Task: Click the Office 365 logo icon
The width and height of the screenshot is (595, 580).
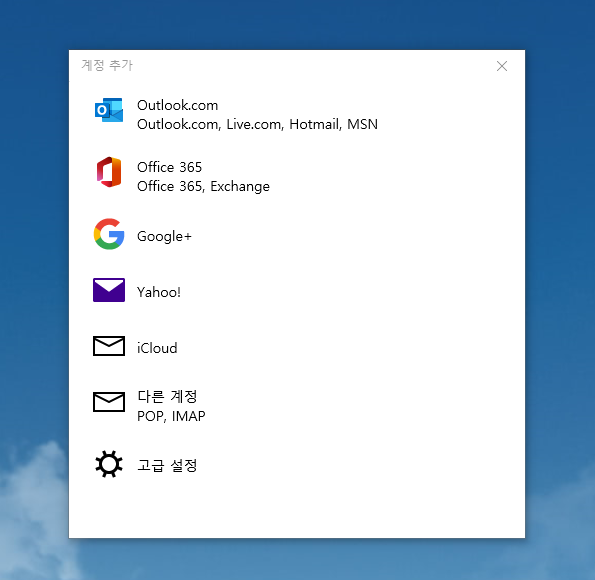Action: pos(109,172)
